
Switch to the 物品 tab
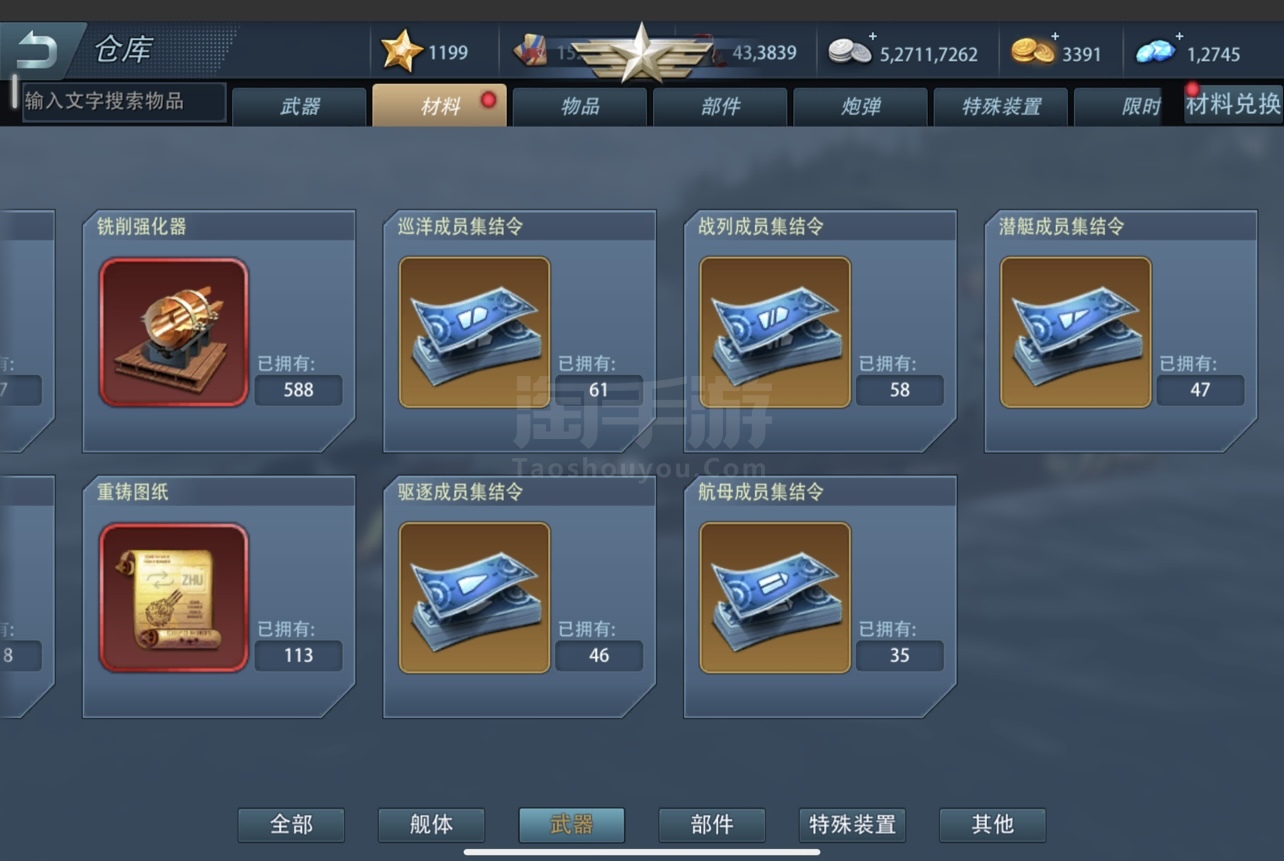tap(580, 106)
